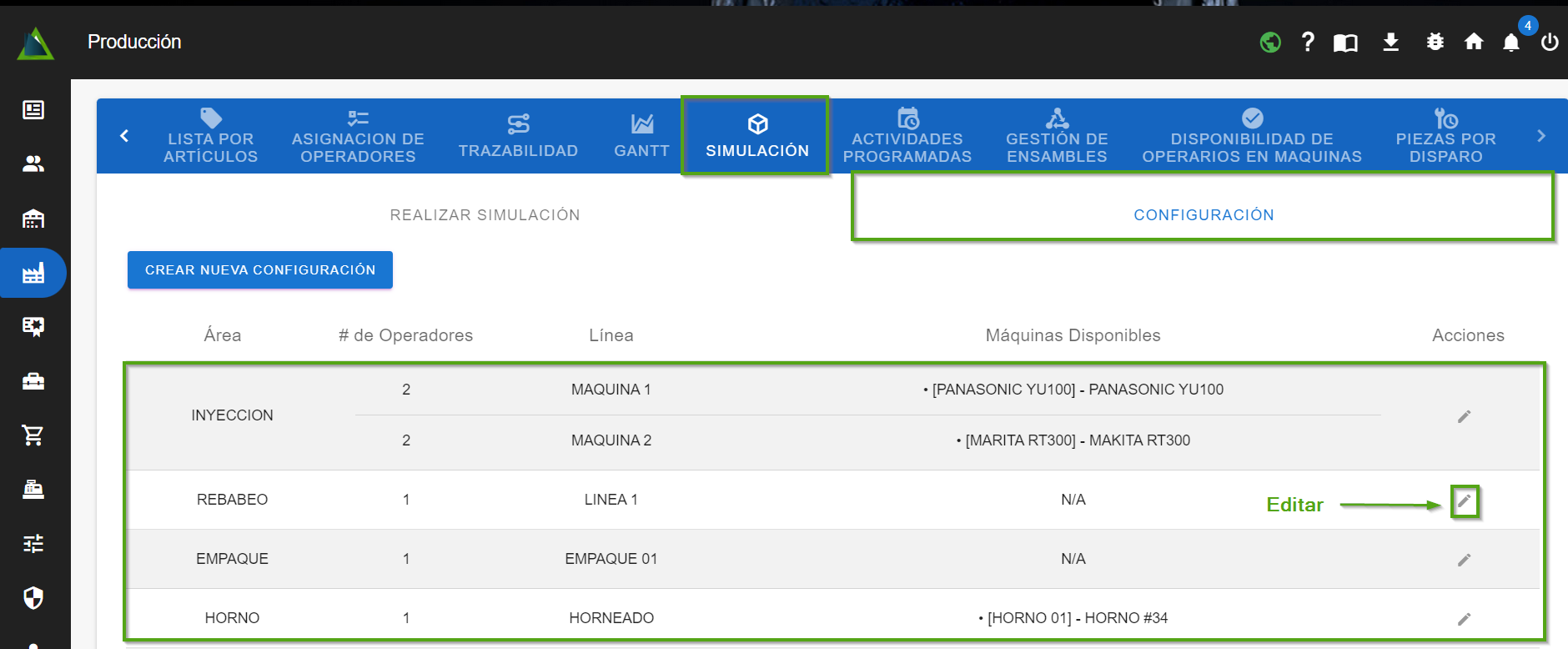
Task: Edit the INYECCION configuration with pencil
Action: tap(1464, 416)
